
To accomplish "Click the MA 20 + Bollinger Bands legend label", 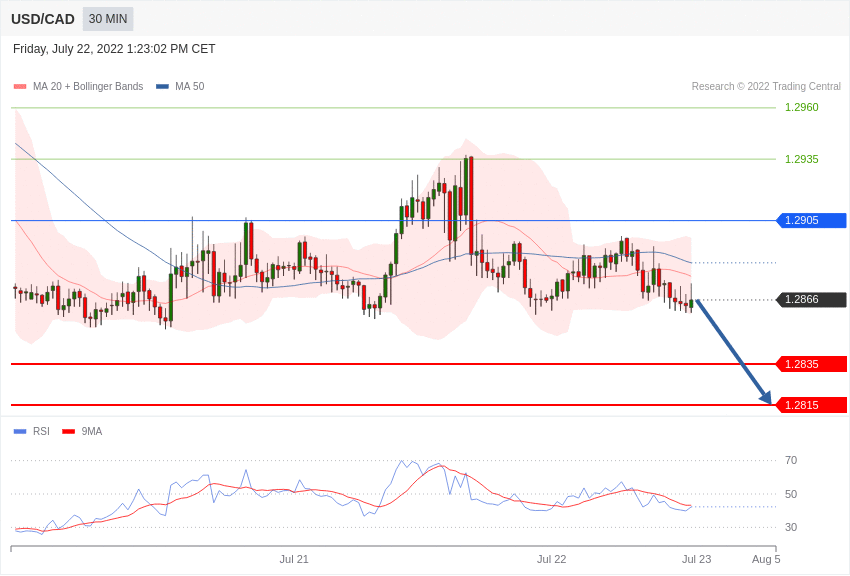I will point(88,86).
